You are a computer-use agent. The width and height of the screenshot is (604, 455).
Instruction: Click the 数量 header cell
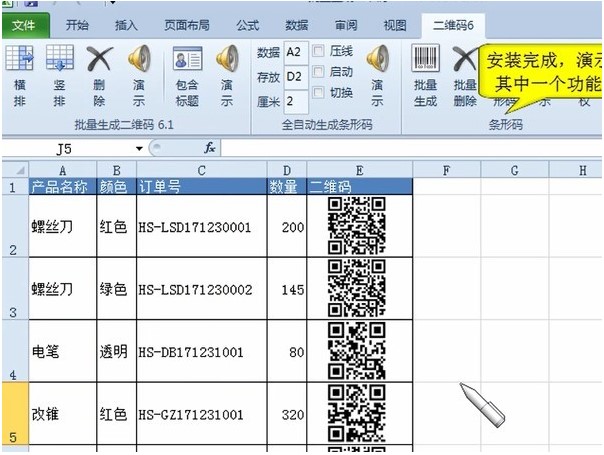287,186
